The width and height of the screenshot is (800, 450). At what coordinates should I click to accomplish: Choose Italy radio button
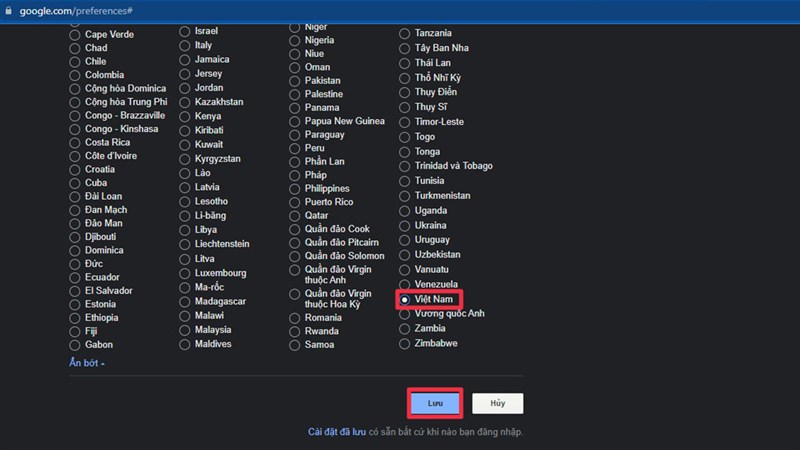[x=185, y=46]
